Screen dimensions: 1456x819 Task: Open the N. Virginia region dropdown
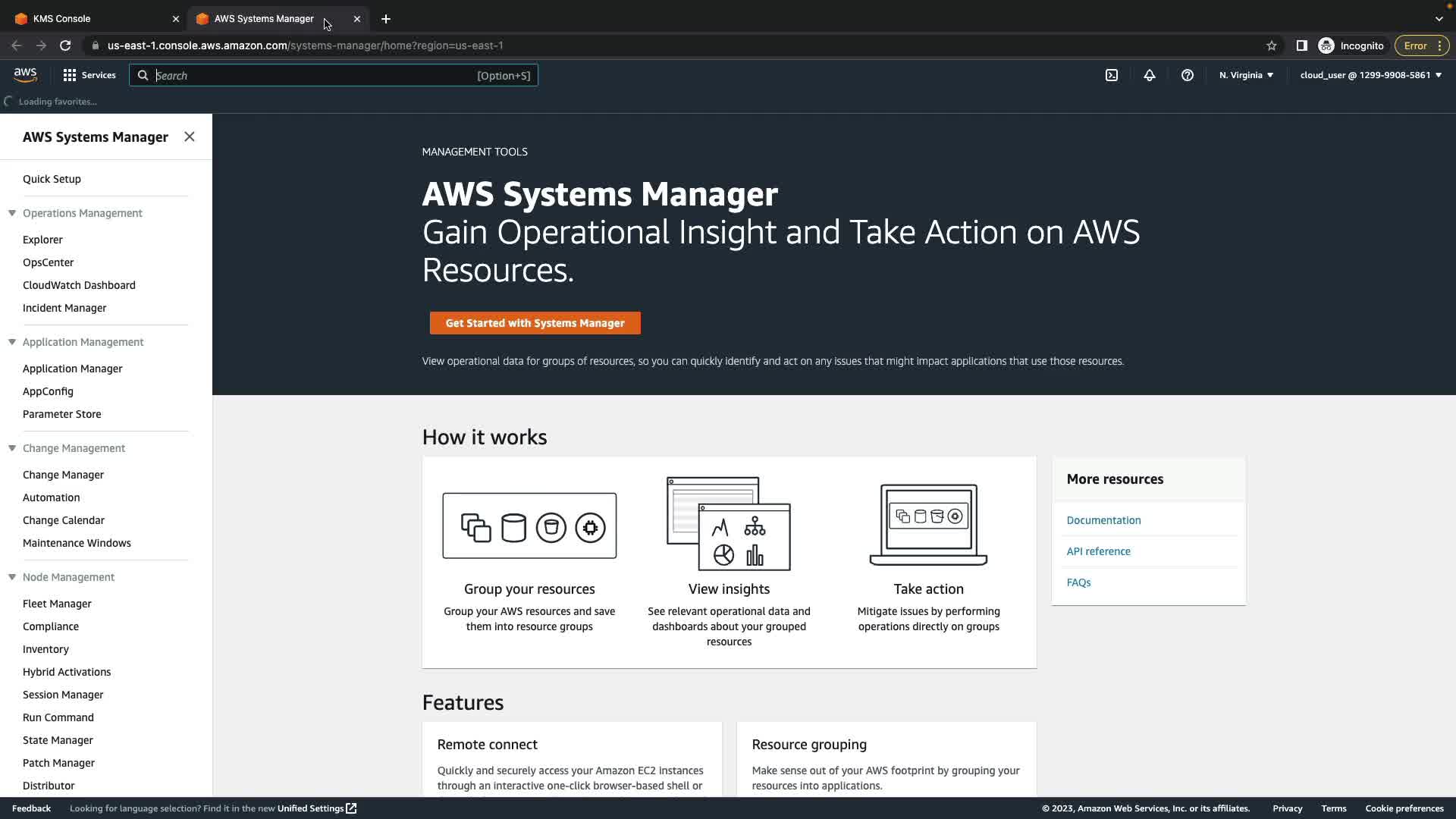(x=1246, y=75)
